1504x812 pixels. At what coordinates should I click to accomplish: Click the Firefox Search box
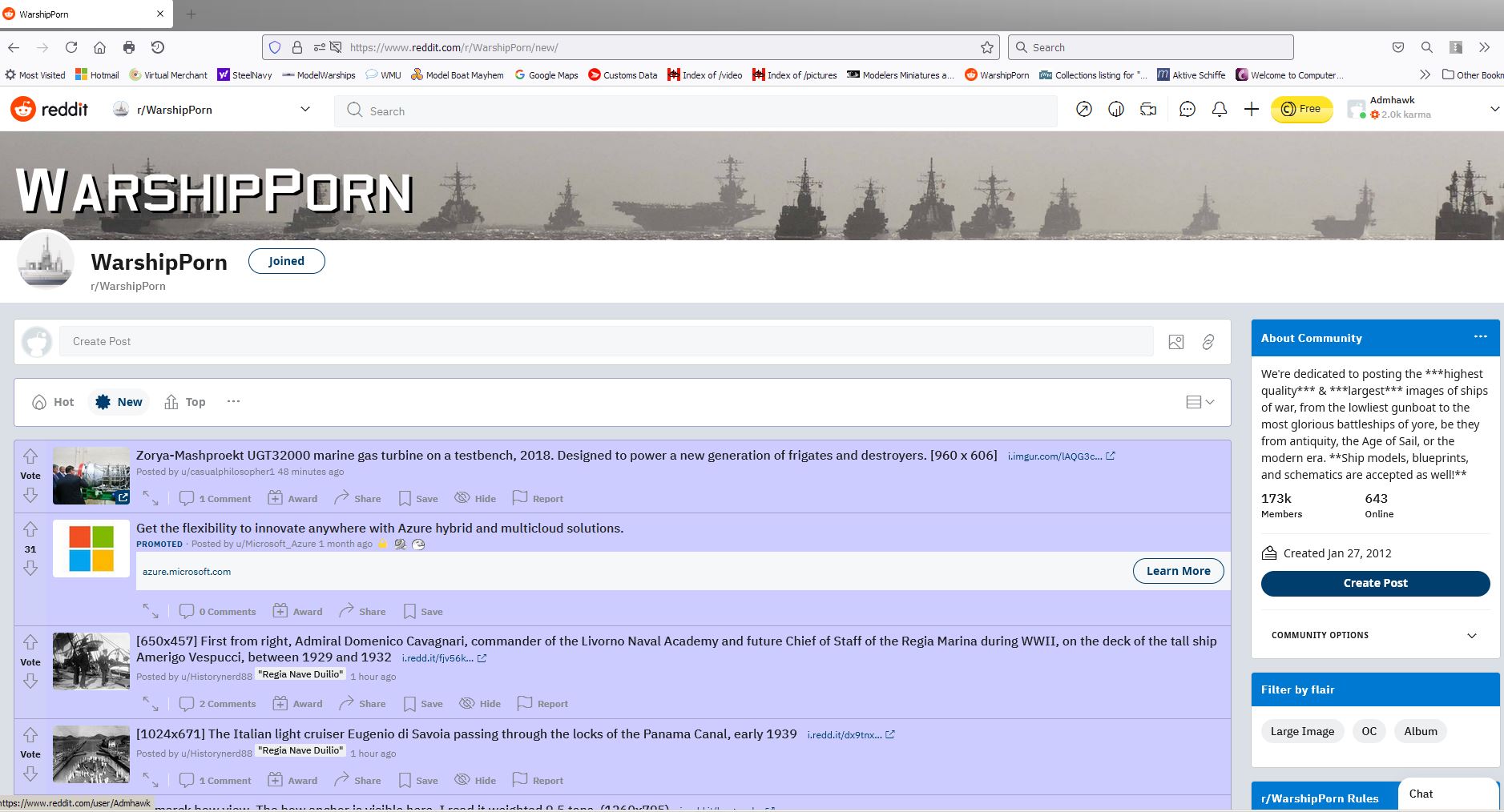(x=1151, y=47)
